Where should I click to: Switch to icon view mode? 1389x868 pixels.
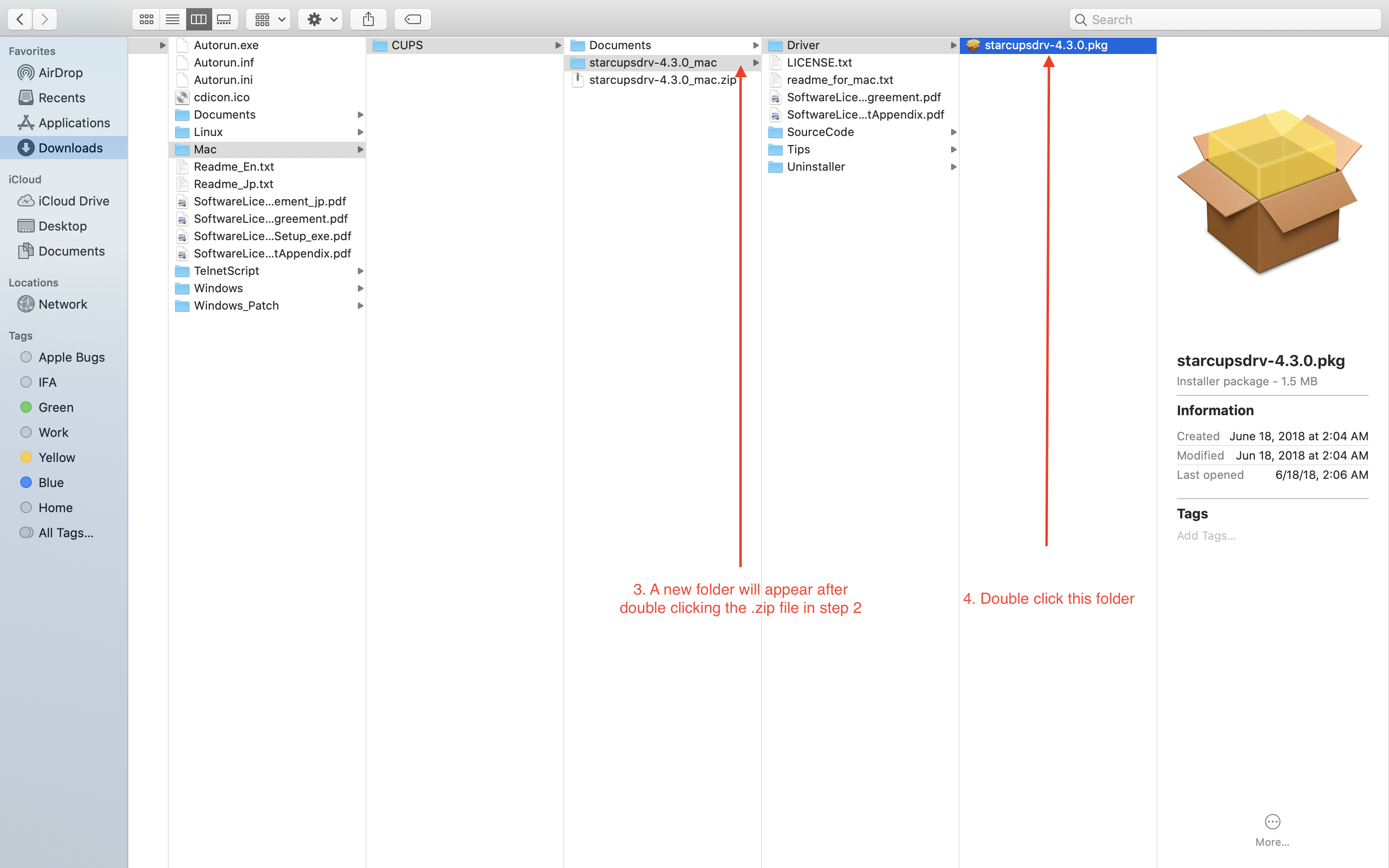coord(146,19)
